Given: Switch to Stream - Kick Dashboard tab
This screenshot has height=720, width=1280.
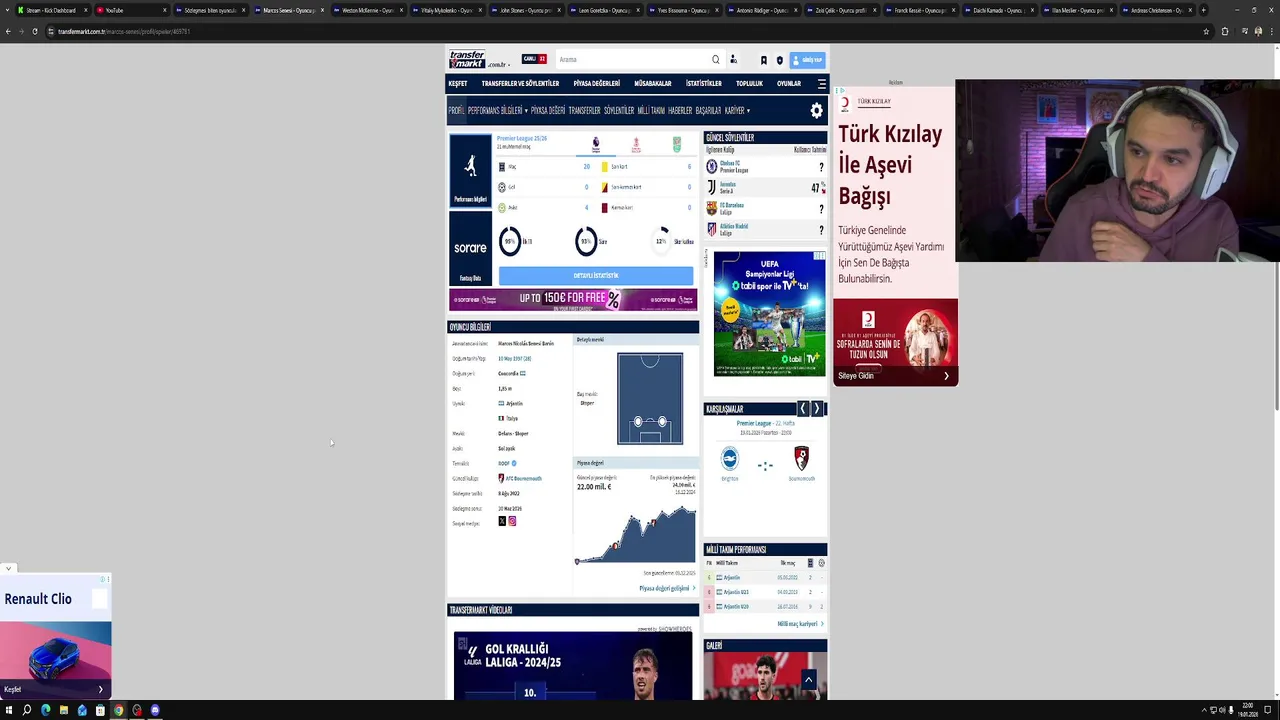Looking at the screenshot, I should coord(52,10).
